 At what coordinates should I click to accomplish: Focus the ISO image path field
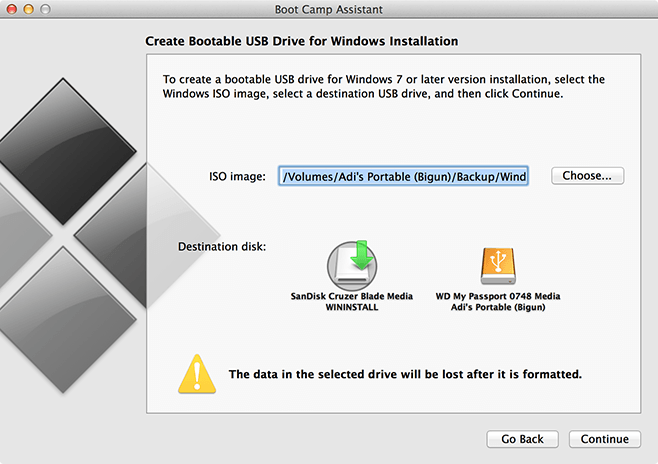click(403, 176)
